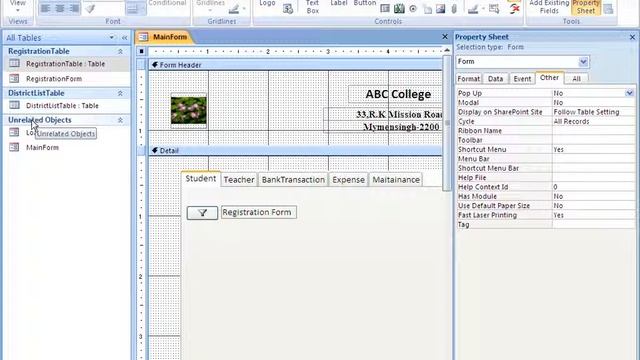The width and height of the screenshot is (640, 360).
Task: Collapse the RegistrationTable group
Action: point(120,51)
